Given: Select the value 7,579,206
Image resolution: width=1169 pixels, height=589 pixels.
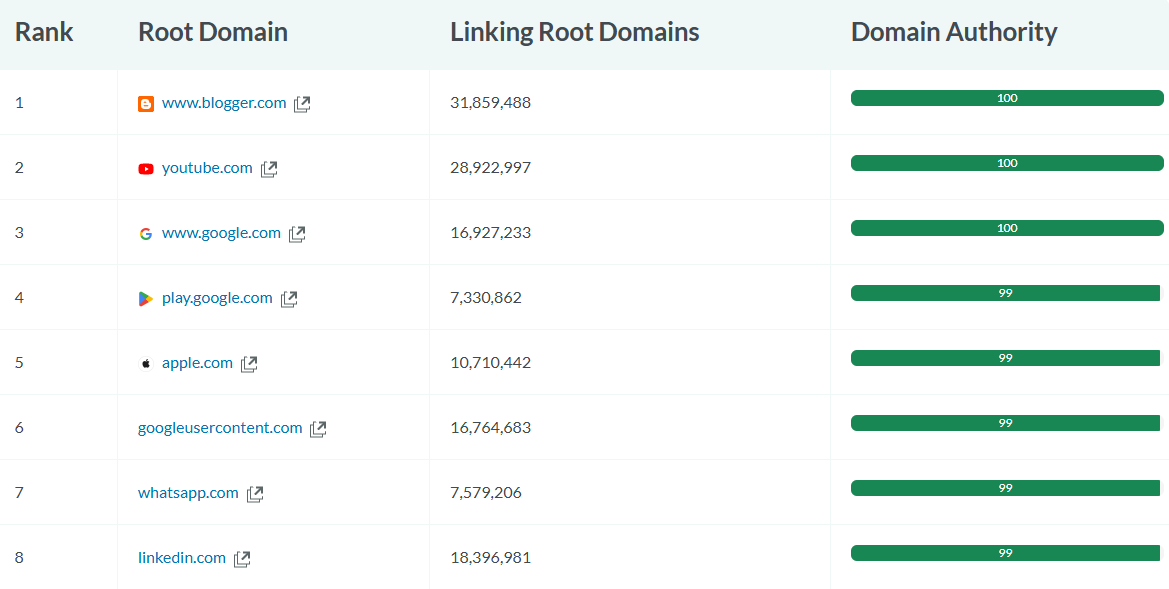Looking at the screenshot, I should pos(486,492).
